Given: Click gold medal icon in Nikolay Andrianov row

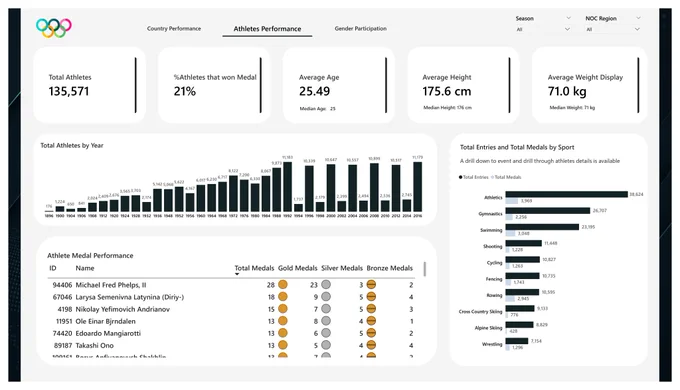Looking at the screenshot, I should (x=283, y=309).
